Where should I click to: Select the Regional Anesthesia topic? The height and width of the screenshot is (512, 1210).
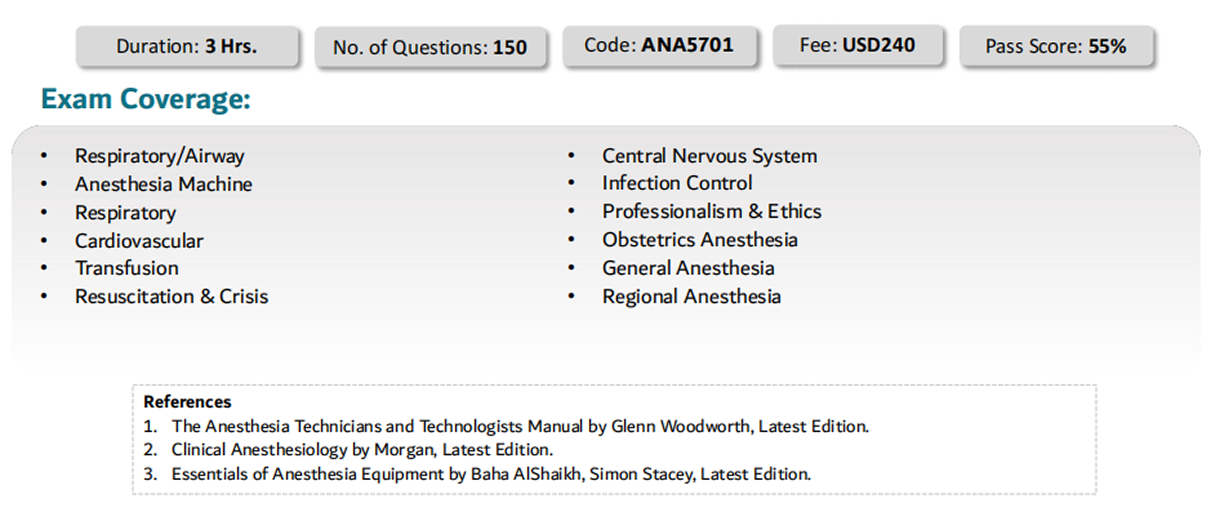click(x=692, y=296)
